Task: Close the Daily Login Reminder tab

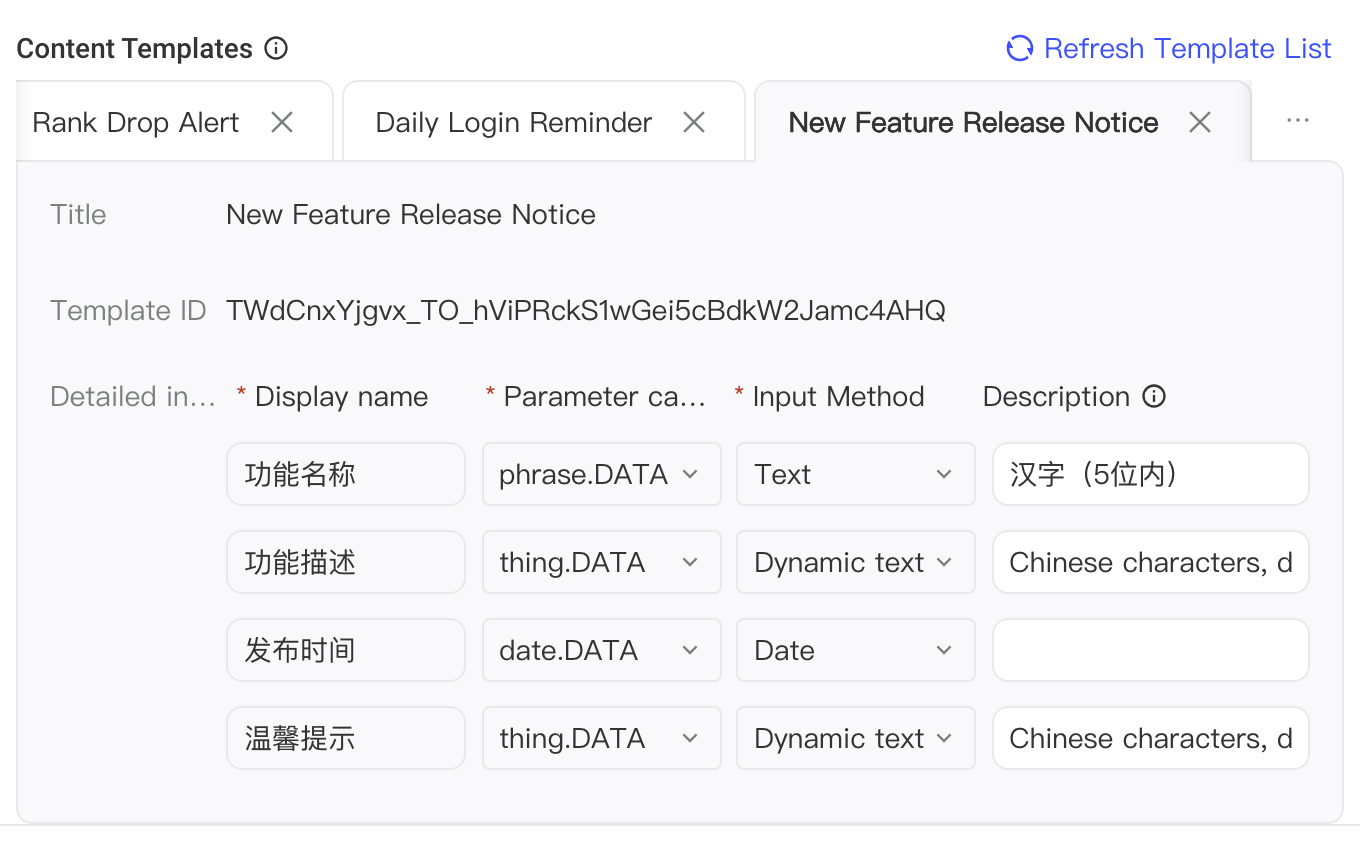Action: click(x=693, y=122)
